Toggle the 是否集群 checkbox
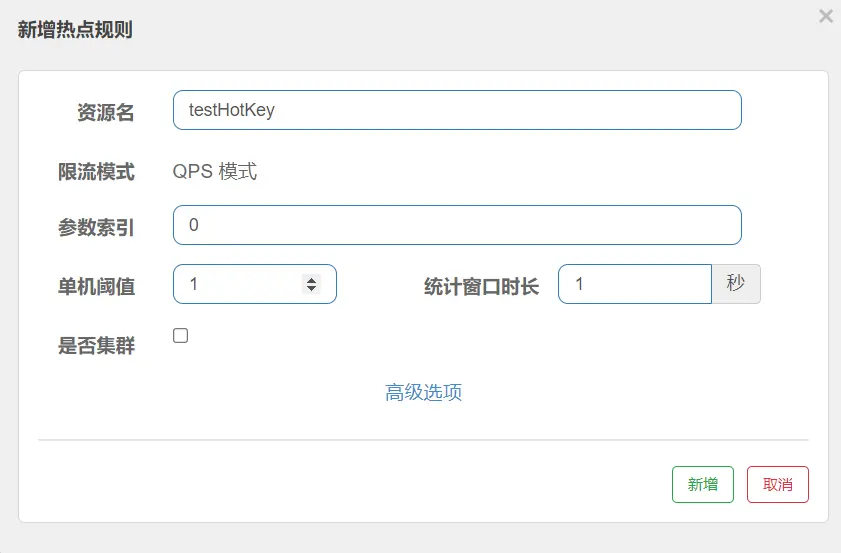The height and width of the screenshot is (553, 841). pyautogui.click(x=180, y=335)
